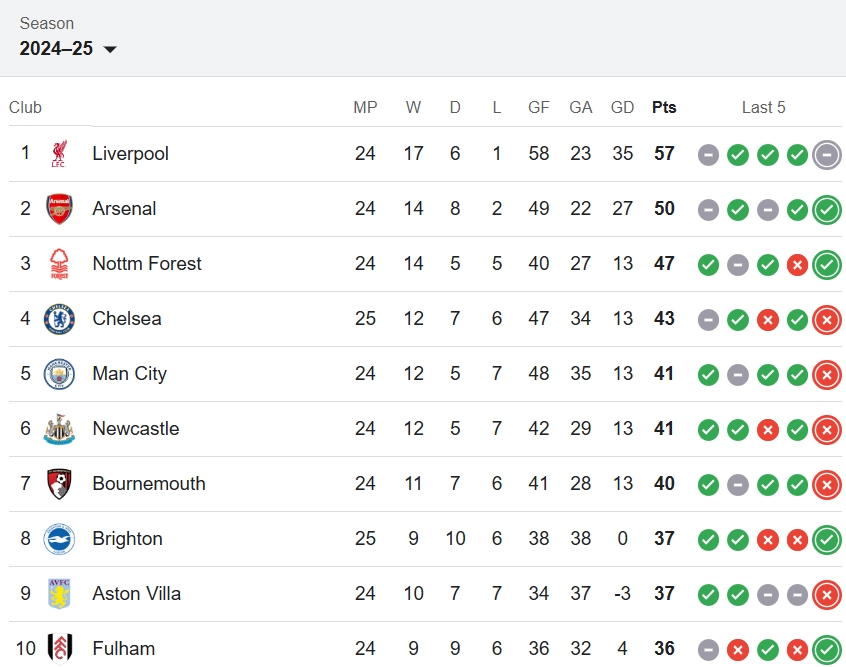
Task: Click the Pts column header
Action: [x=664, y=107]
